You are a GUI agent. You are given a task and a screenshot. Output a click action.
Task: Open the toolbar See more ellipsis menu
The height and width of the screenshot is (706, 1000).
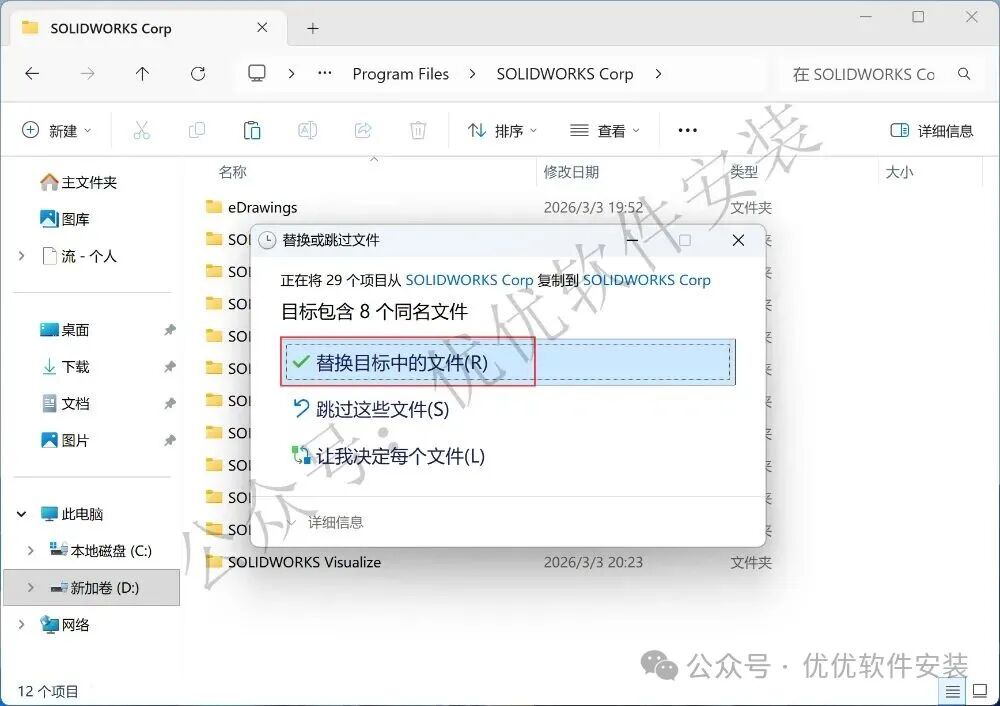point(688,130)
